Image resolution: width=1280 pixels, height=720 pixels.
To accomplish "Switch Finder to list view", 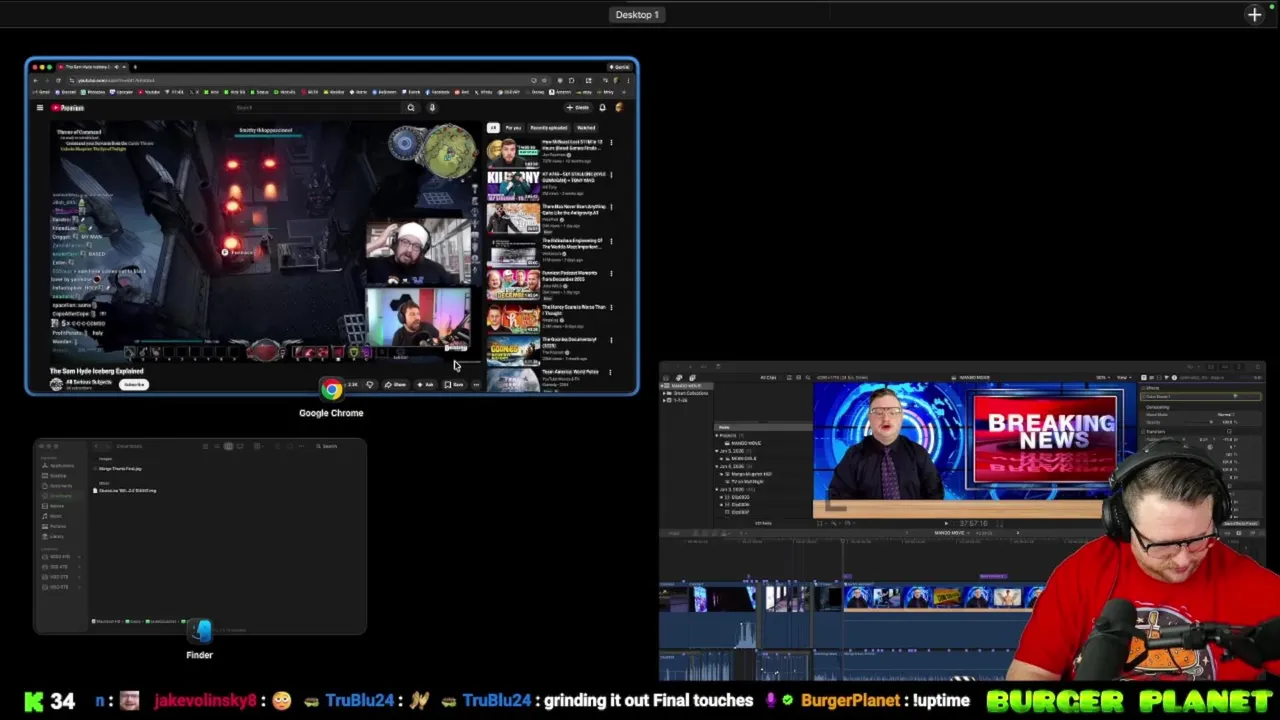I will pyautogui.click(x=217, y=446).
